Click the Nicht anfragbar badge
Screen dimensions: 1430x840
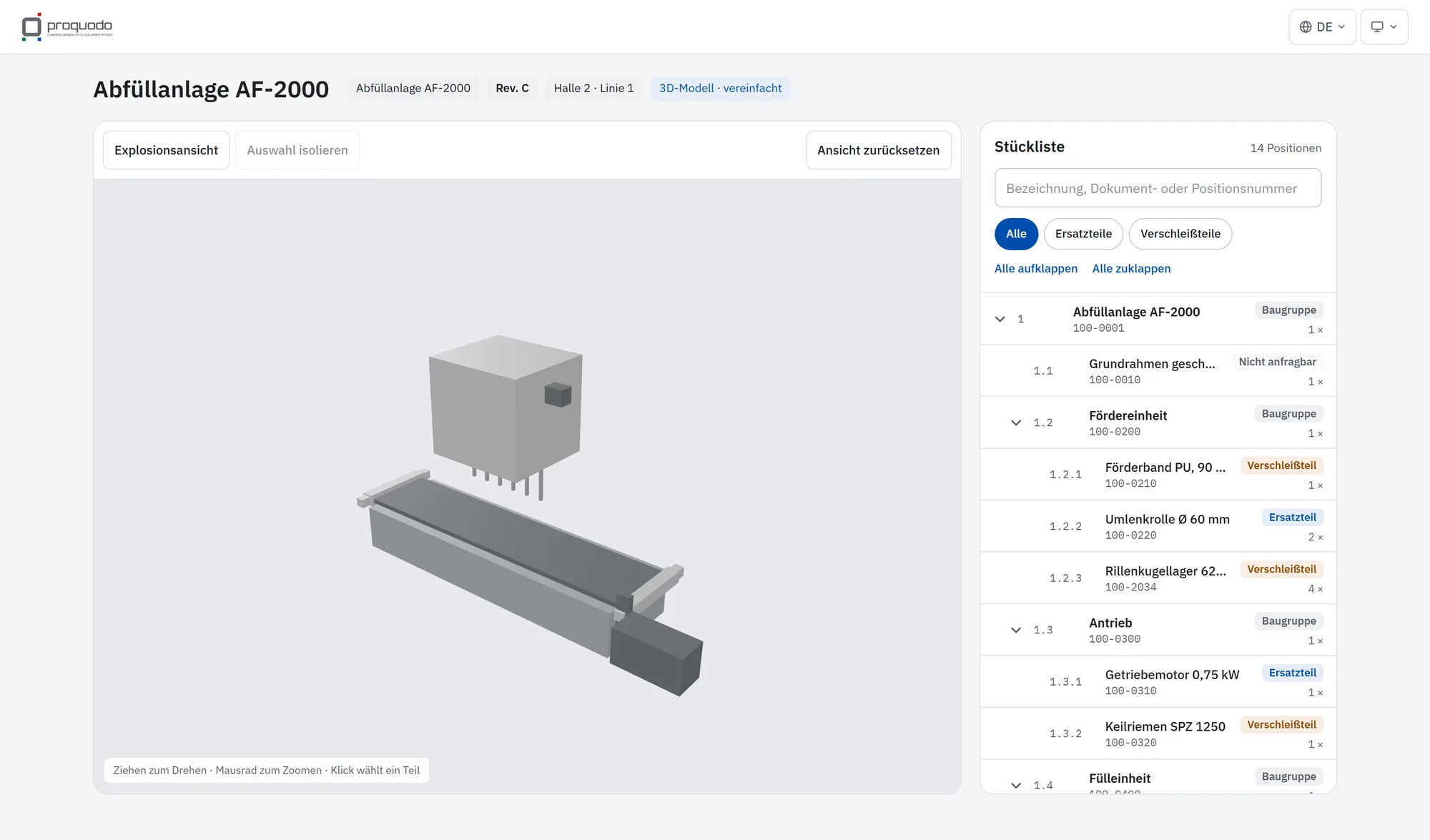click(x=1277, y=362)
